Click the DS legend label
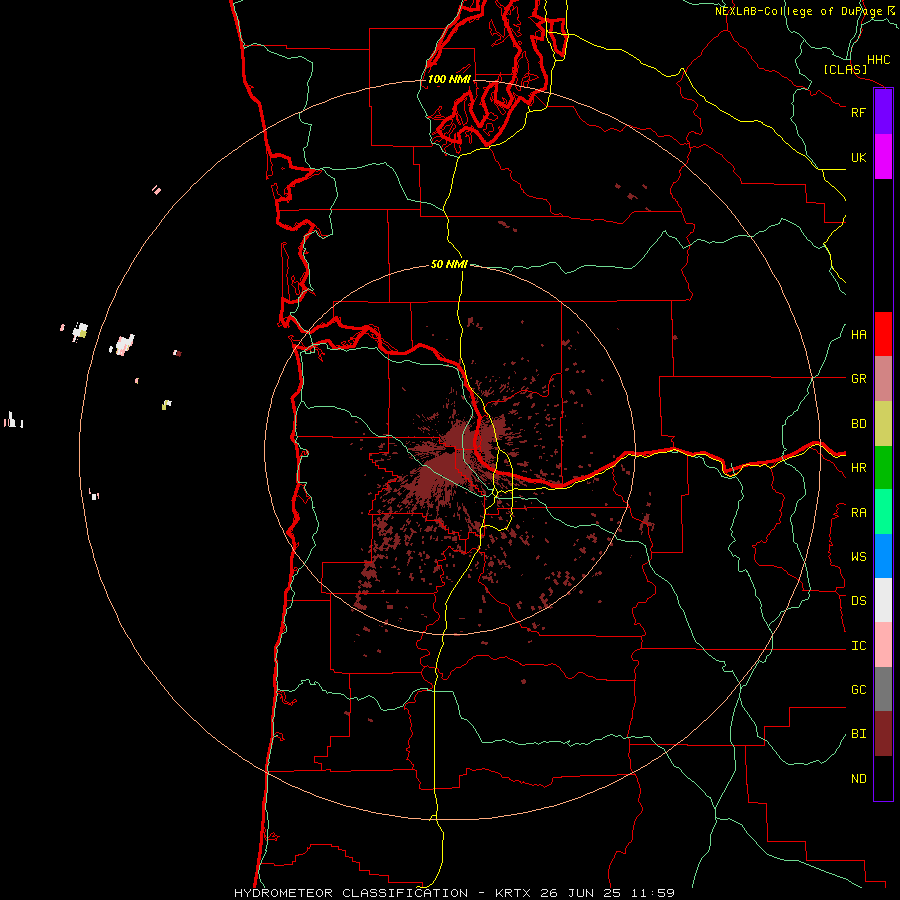The height and width of the screenshot is (900, 900). pyautogui.click(x=859, y=601)
